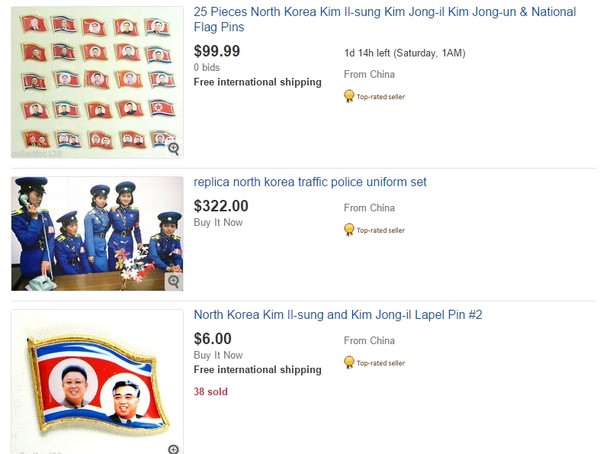Click the $322.00 price
Viewport: 600px width, 454px height.
point(221,206)
